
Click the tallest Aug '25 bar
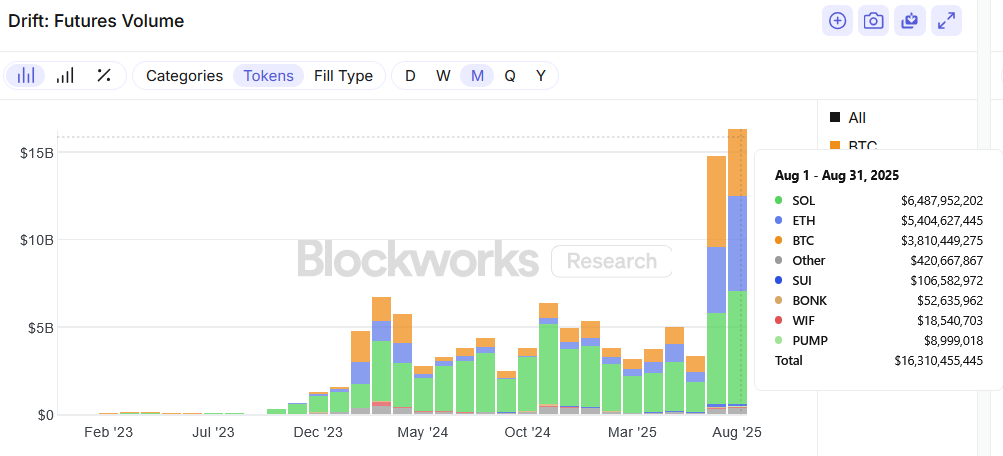click(738, 271)
